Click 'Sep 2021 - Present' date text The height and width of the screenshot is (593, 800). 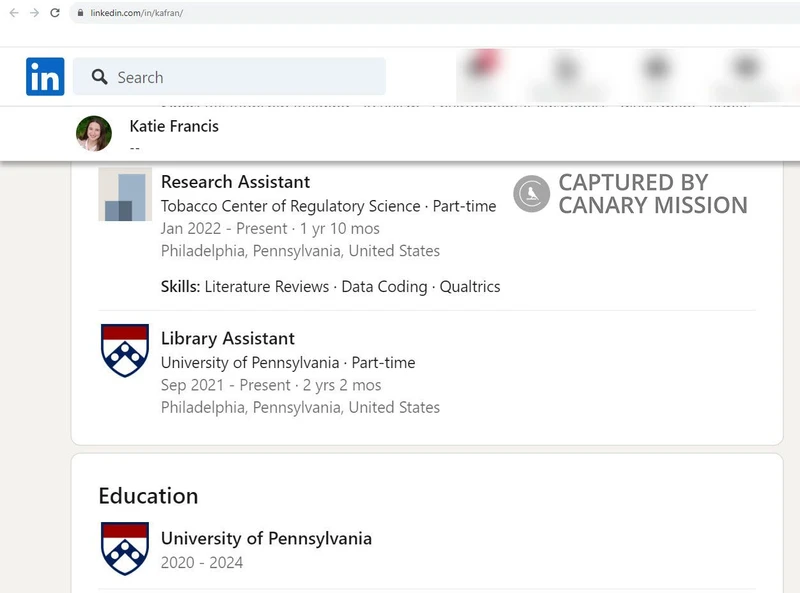tap(226, 385)
